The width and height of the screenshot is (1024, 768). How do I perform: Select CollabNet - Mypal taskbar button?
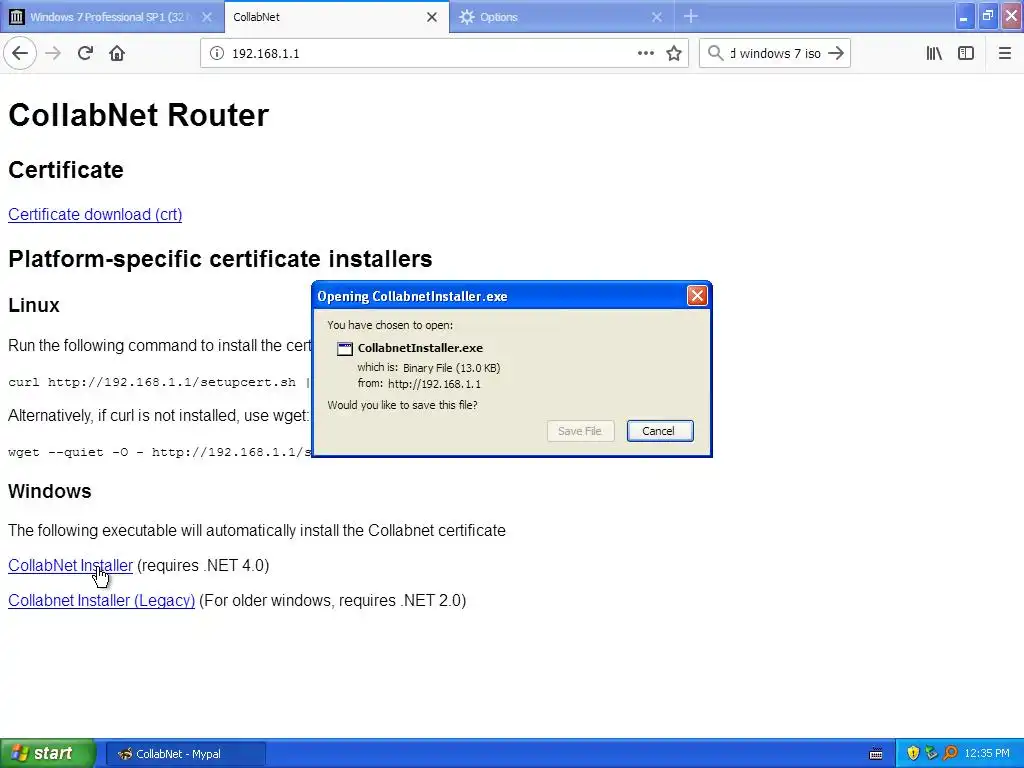point(185,754)
